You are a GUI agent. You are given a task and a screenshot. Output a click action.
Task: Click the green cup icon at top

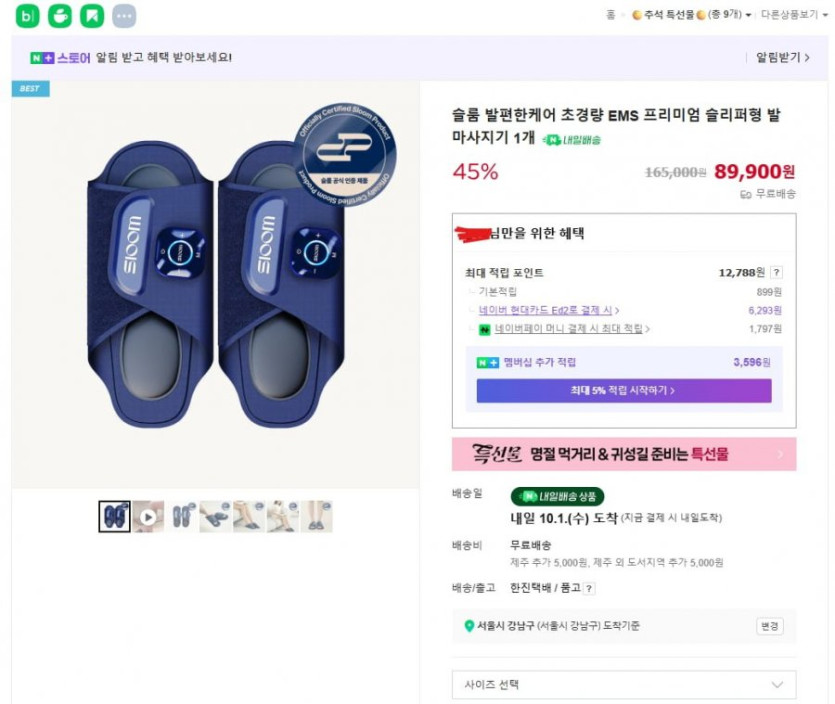click(x=60, y=16)
